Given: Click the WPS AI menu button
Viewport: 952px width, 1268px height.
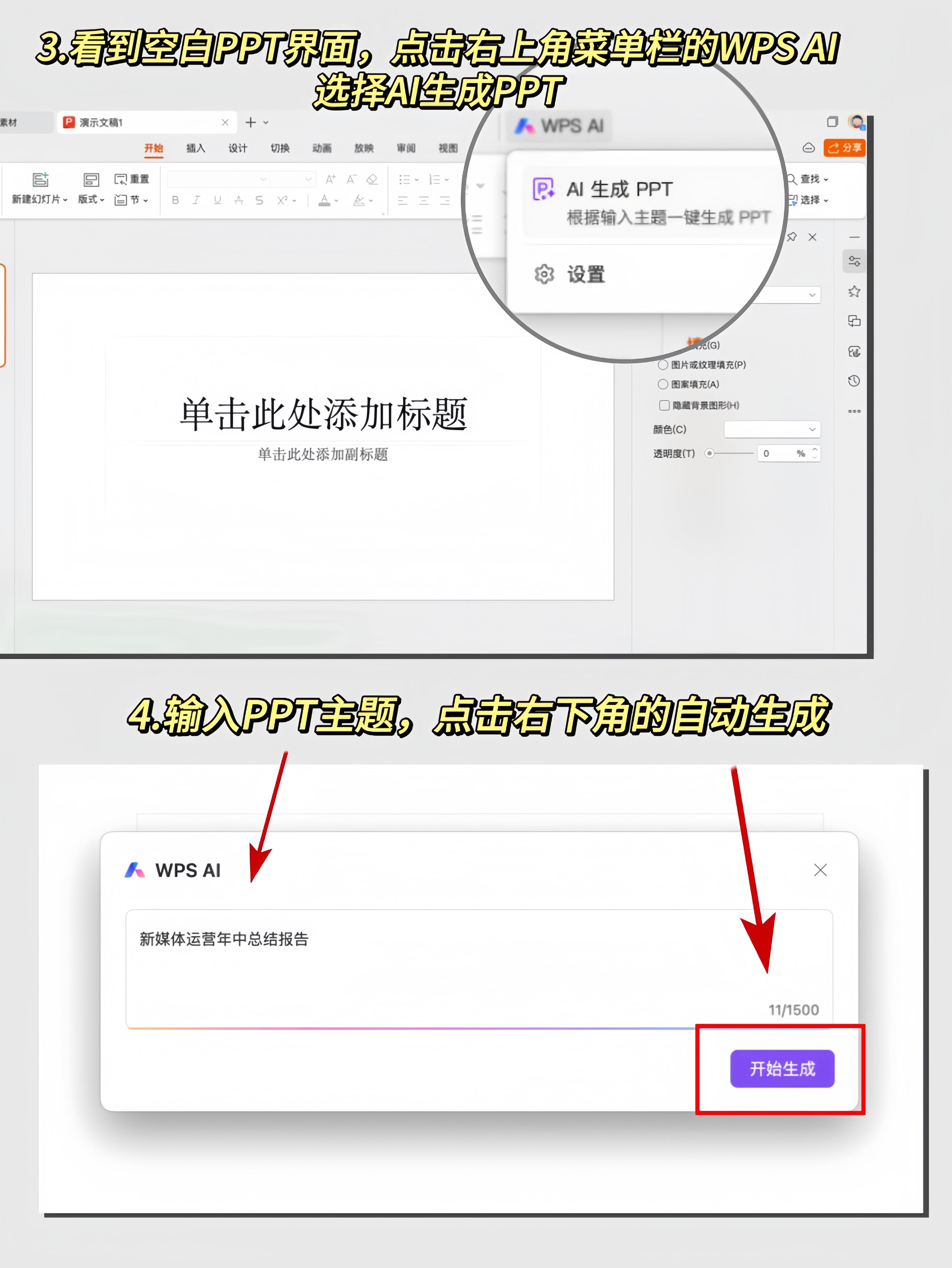Looking at the screenshot, I should [x=560, y=126].
